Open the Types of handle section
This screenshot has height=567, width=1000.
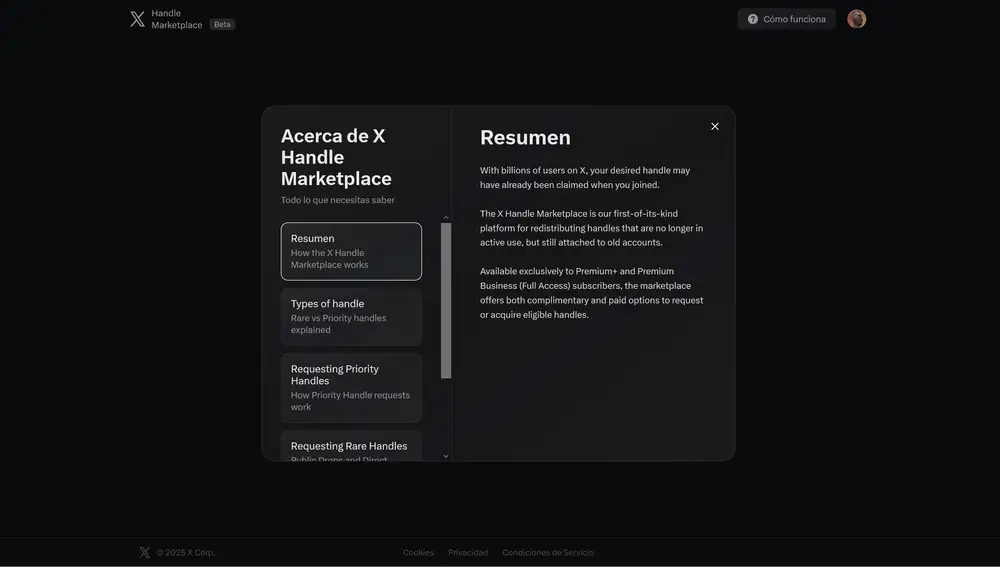(x=351, y=316)
